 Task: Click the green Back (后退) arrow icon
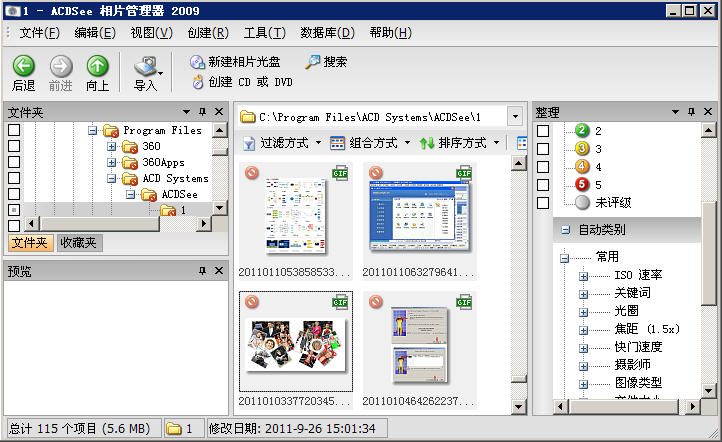[23, 66]
